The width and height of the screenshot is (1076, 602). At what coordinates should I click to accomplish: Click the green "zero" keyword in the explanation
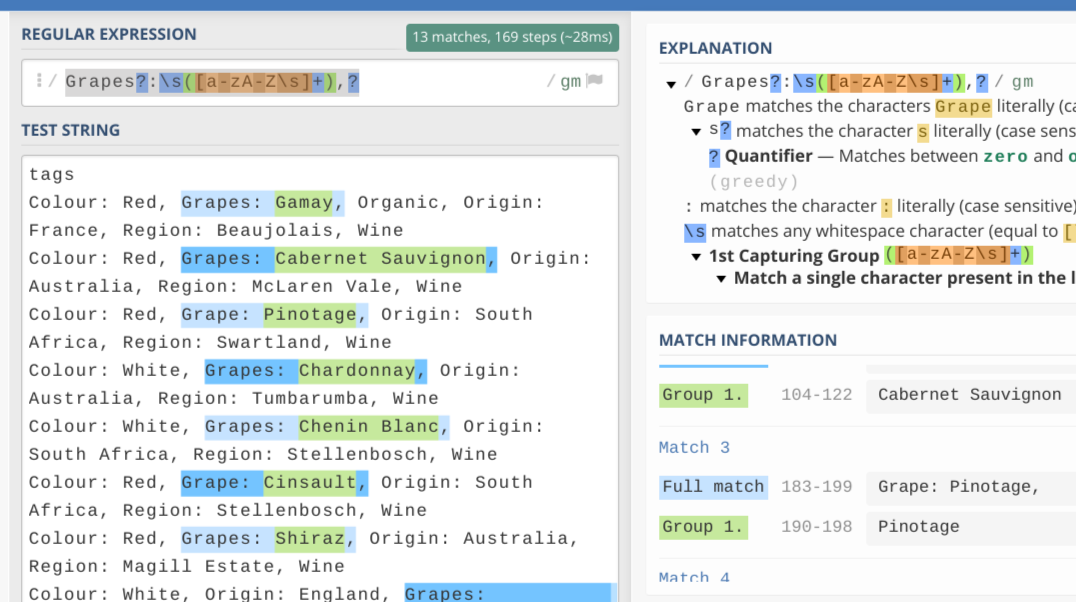1005,157
